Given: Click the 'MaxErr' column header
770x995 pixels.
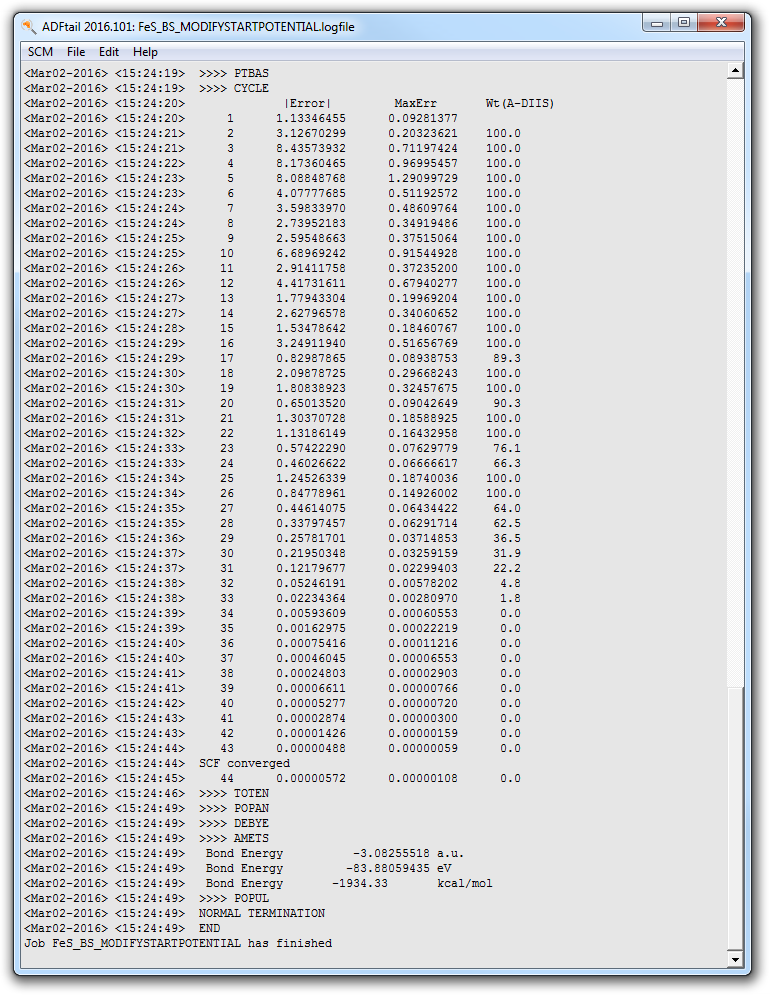Looking at the screenshot, I should [415, 103].
